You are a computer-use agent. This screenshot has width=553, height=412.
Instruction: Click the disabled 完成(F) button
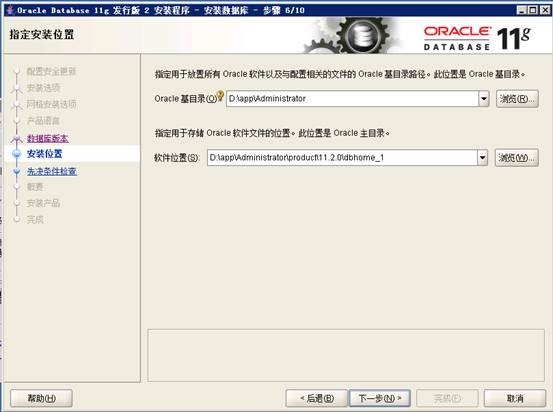447,399
